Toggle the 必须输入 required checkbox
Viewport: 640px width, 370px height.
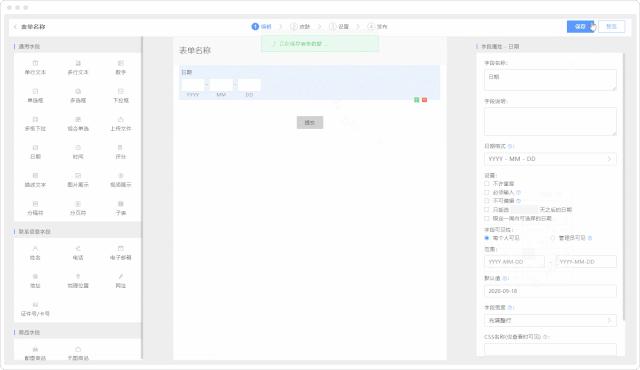pyautogui.click(x=487, y=192)
